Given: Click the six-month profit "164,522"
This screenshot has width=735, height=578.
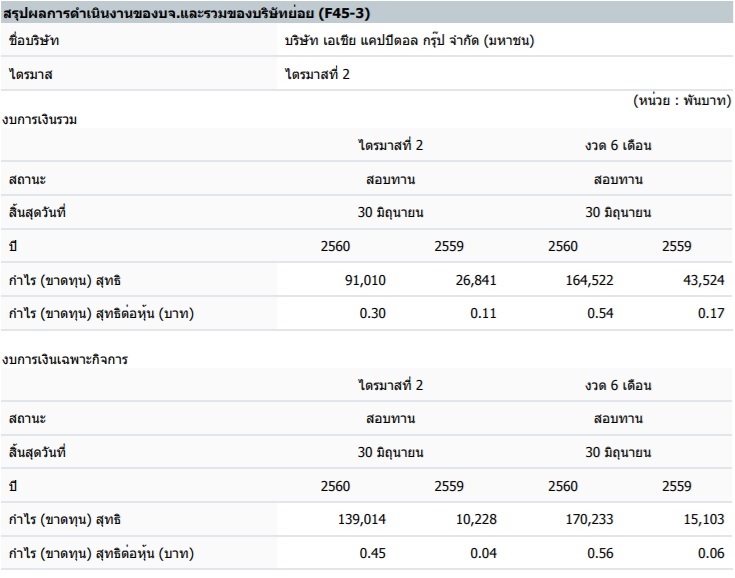Looking at the screenshot, I should [589, 280].
